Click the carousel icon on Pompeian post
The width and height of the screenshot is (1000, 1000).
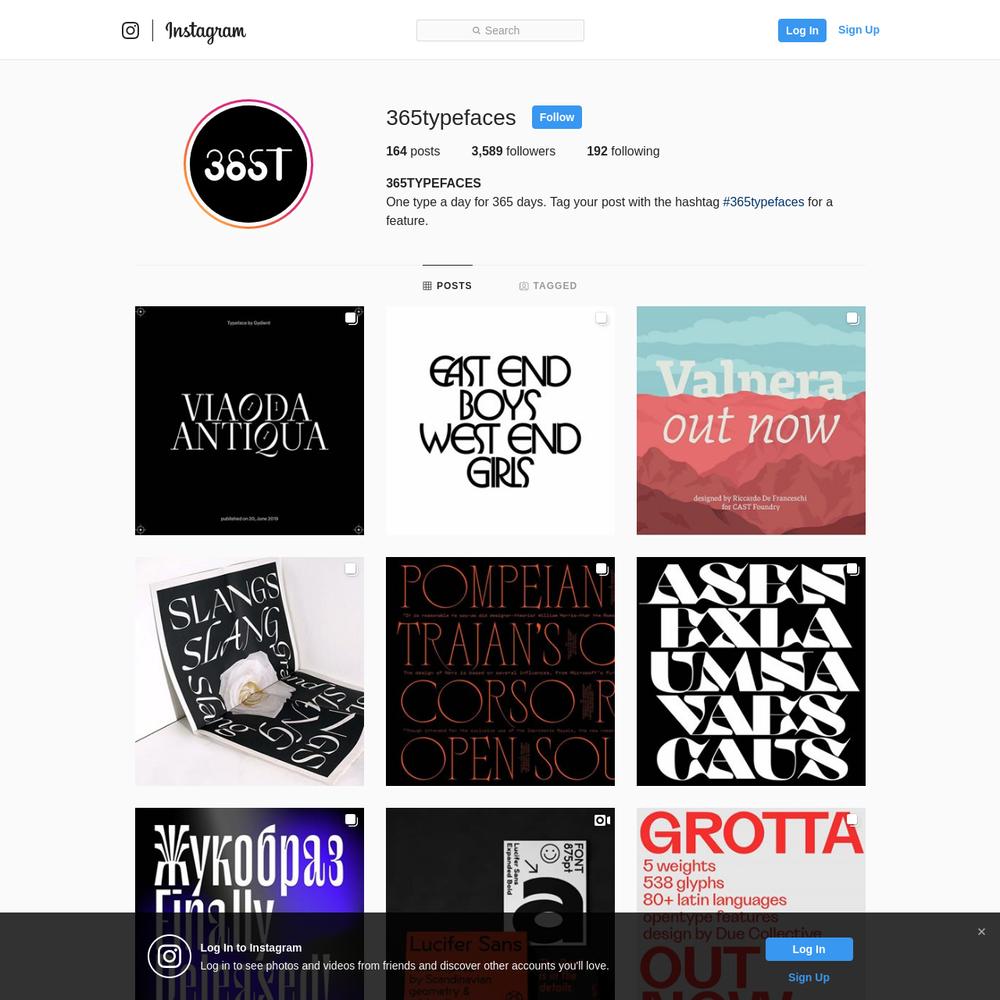pos(602,569)
